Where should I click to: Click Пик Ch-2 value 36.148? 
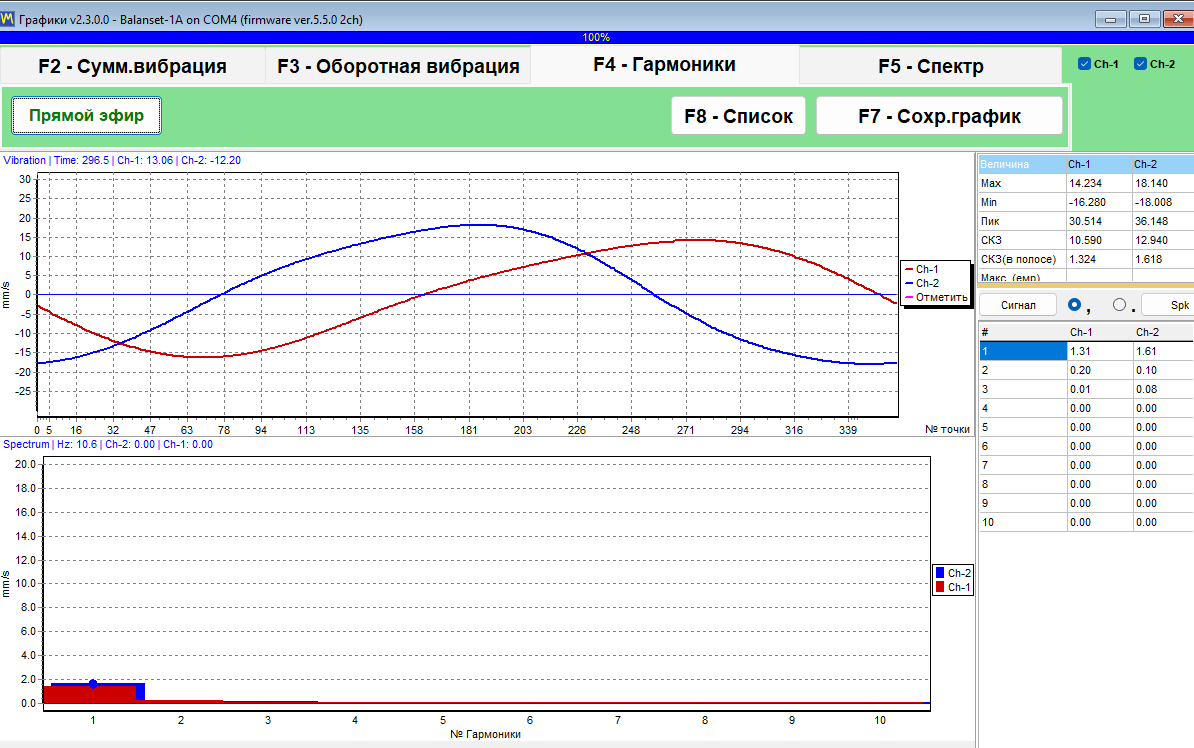[1163, 221]
